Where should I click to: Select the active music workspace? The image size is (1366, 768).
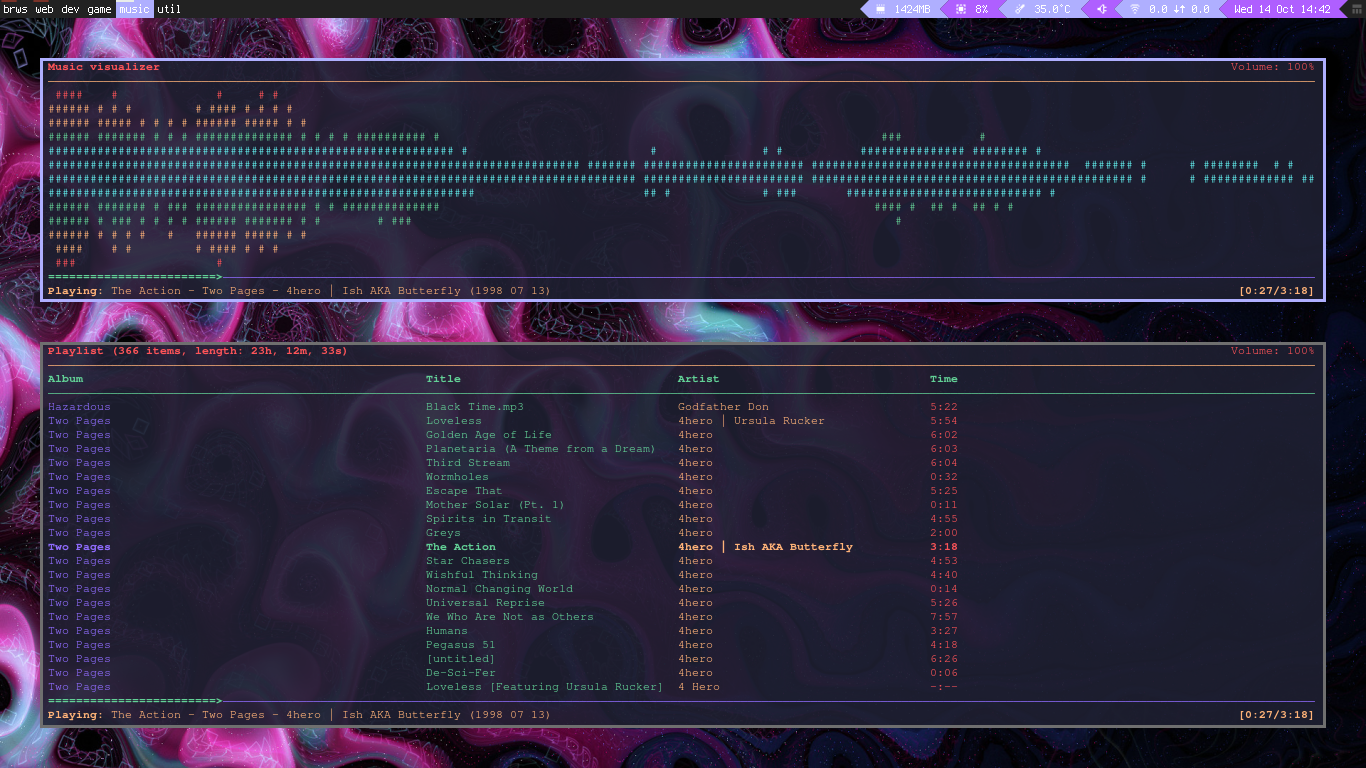click(x=134, y=9)
